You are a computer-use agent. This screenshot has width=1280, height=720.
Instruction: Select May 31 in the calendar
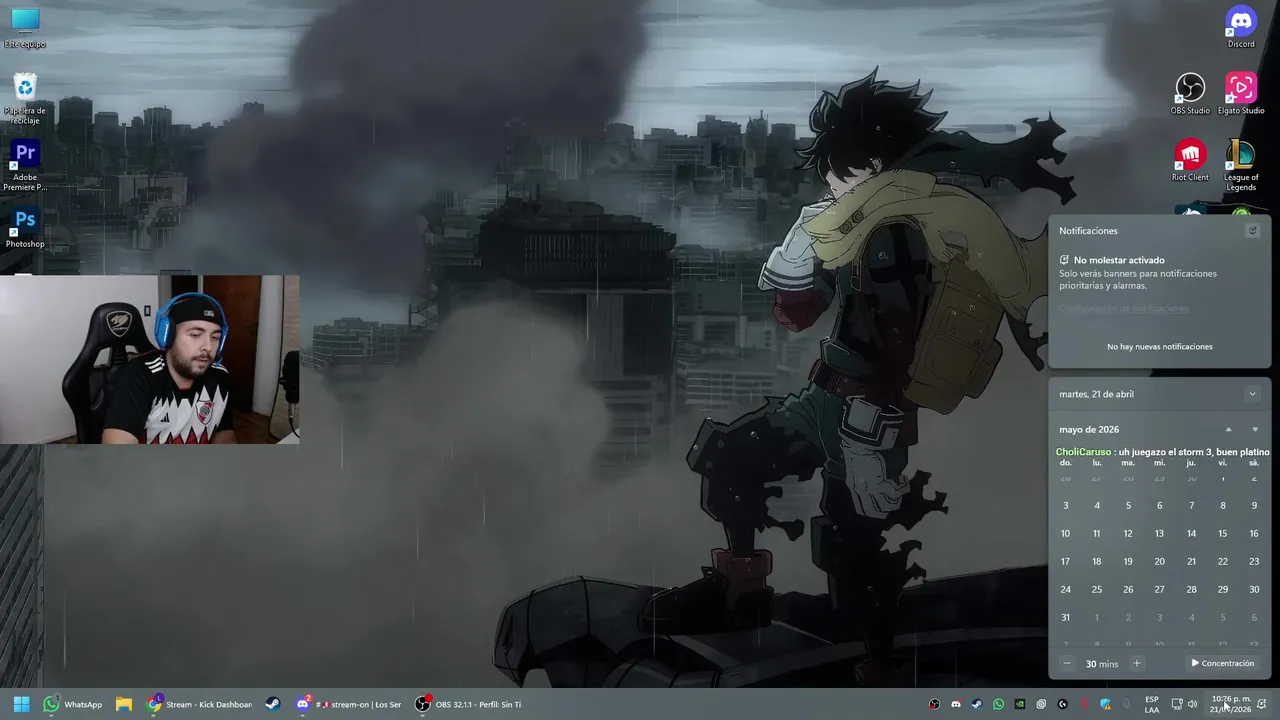point(1065,618)
